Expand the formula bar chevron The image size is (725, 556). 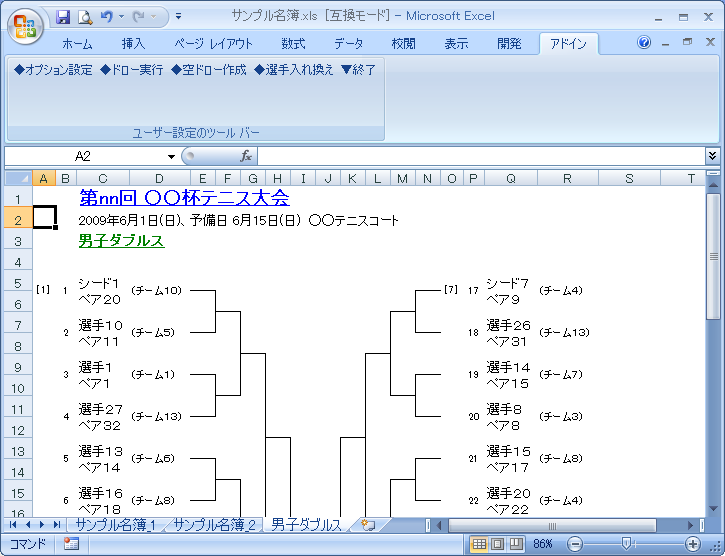click(712, 156)
